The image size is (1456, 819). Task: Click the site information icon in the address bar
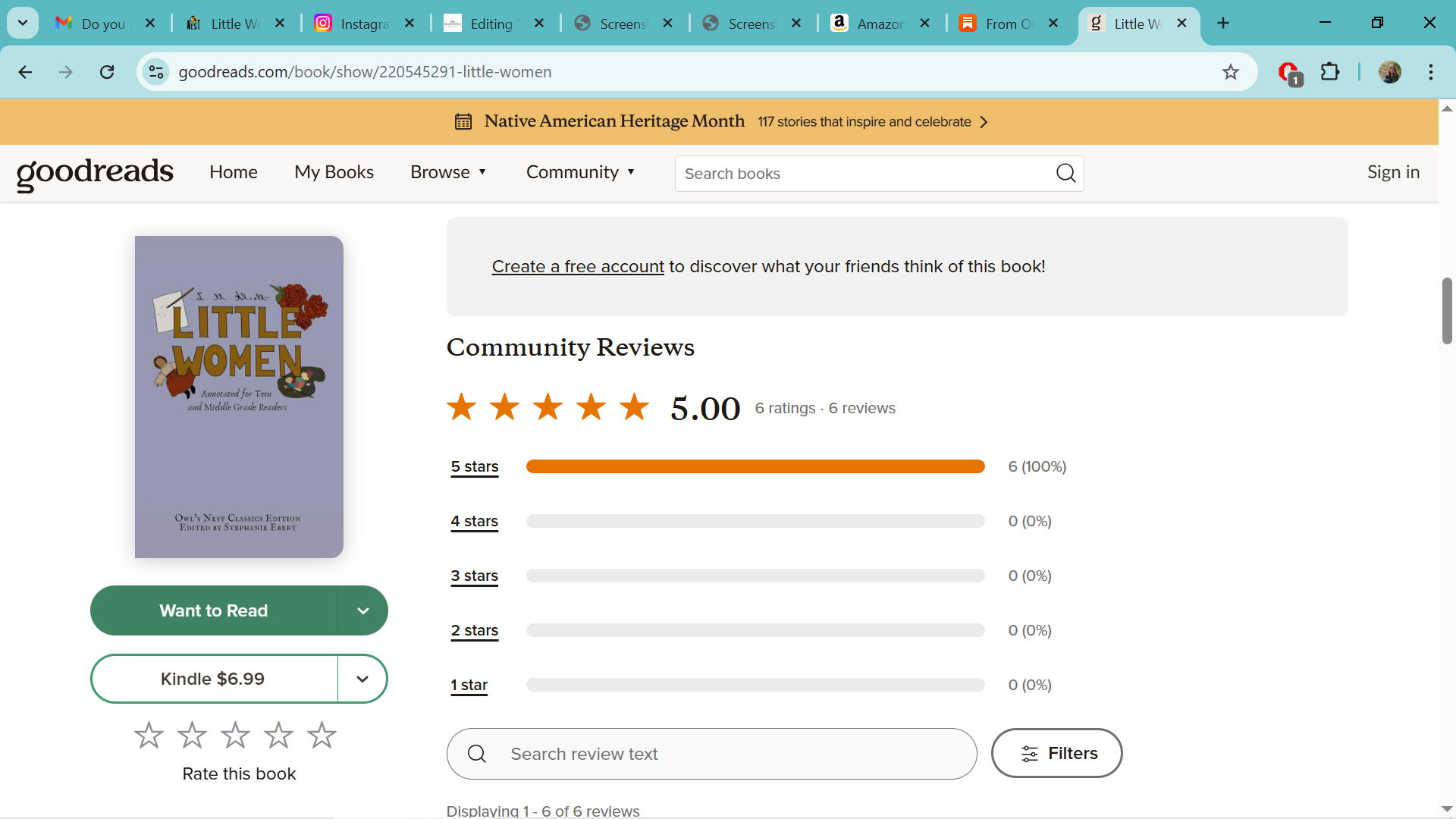156,72
